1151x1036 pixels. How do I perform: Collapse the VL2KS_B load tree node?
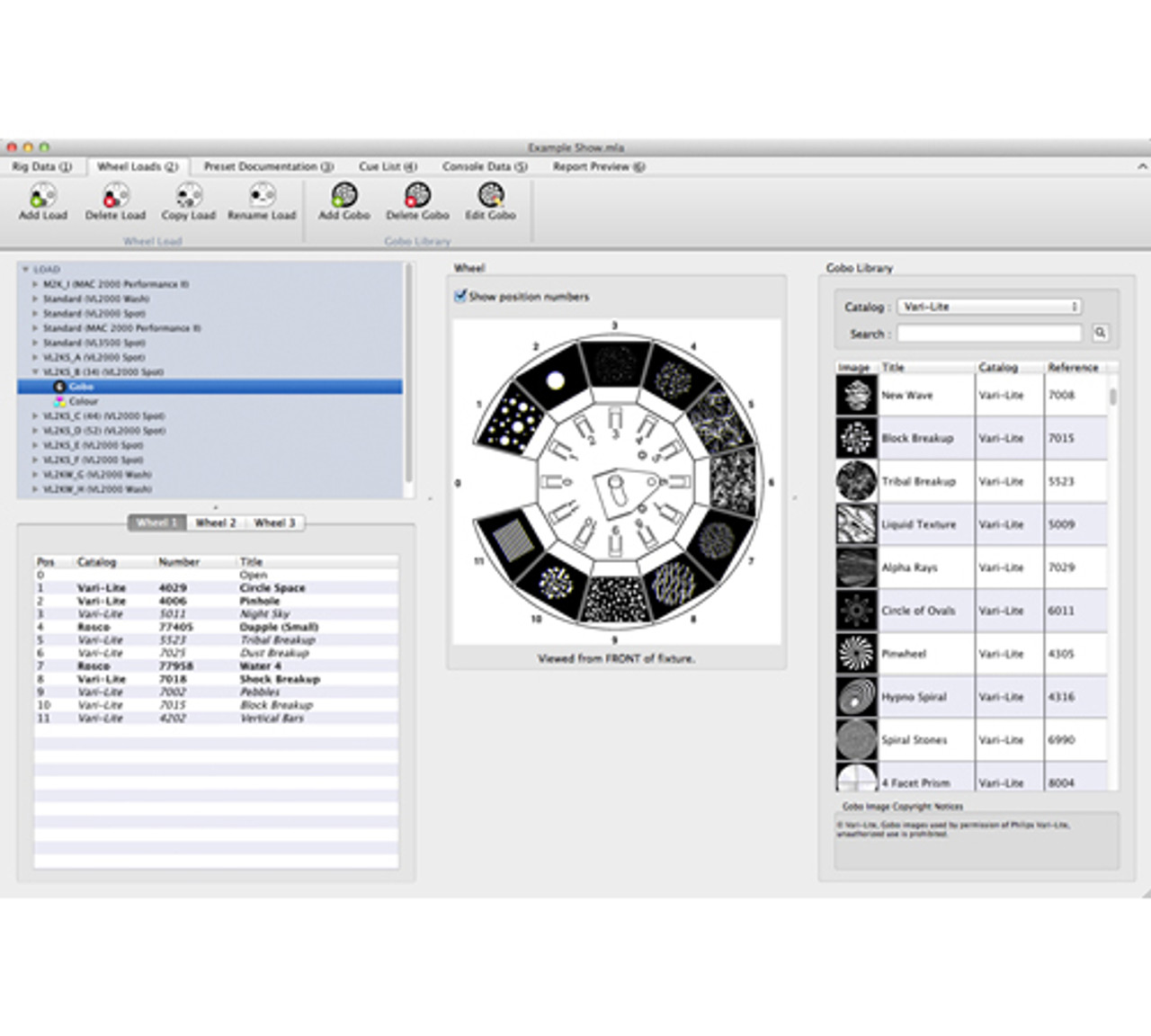[35, 372]
